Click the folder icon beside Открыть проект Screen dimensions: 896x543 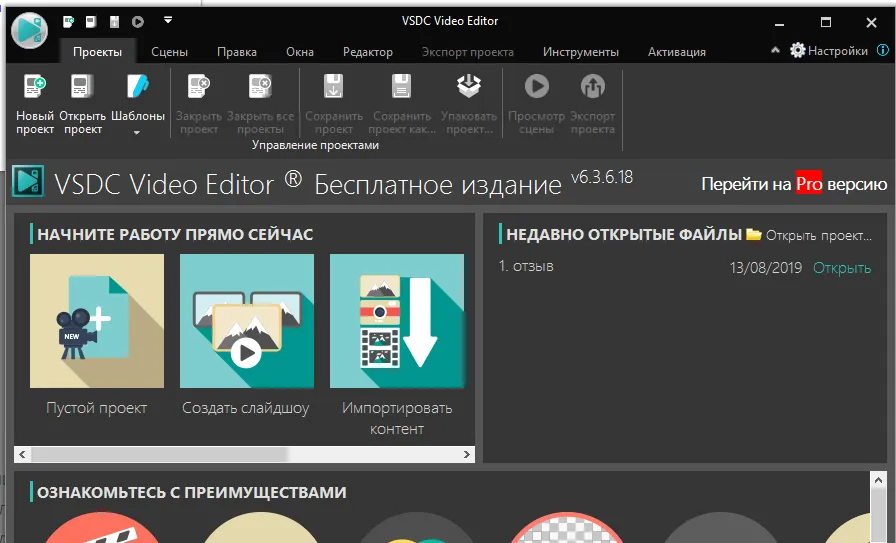pyautogui.click(x=754, y=234)
